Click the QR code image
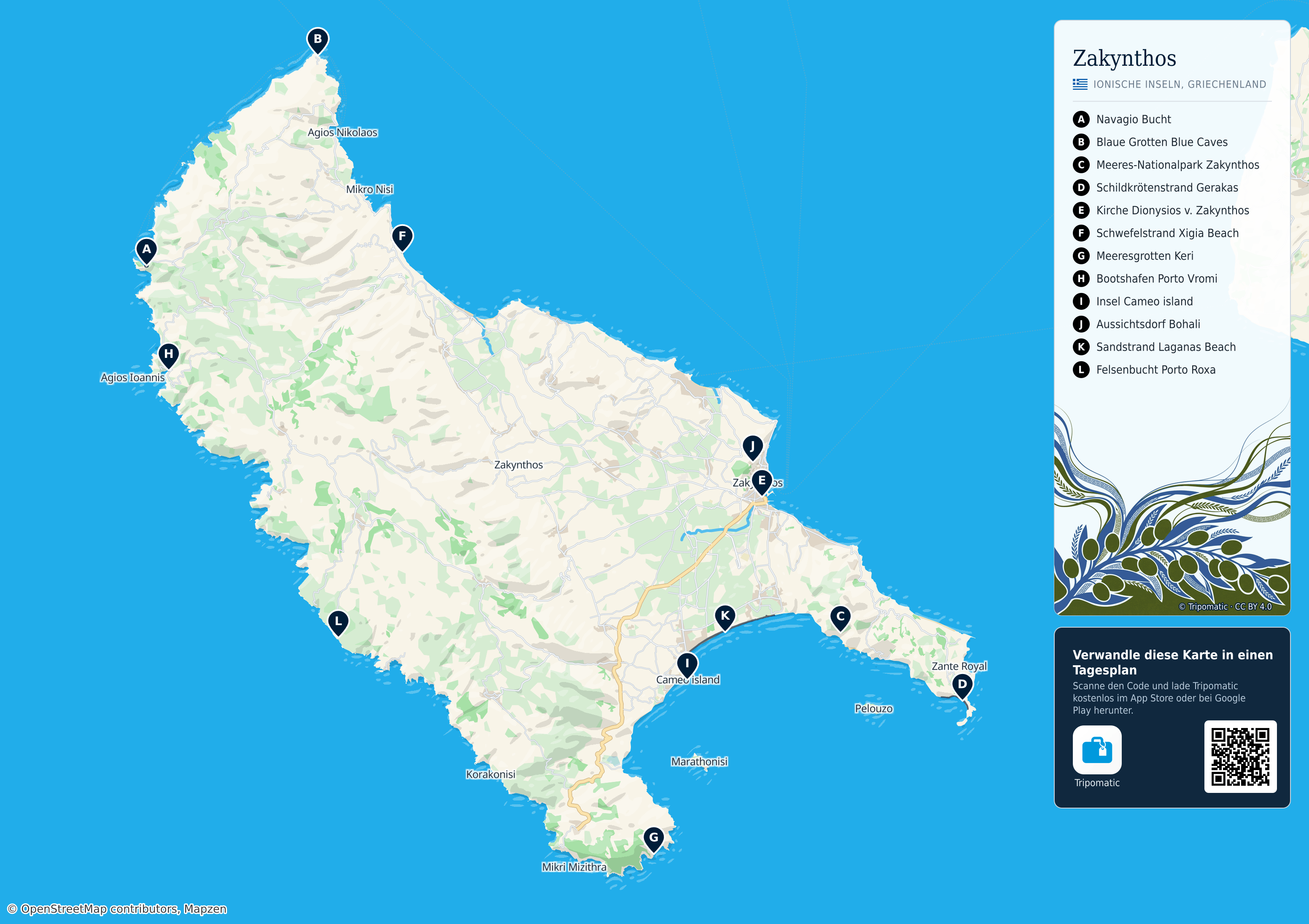 tap(1240, 756)
